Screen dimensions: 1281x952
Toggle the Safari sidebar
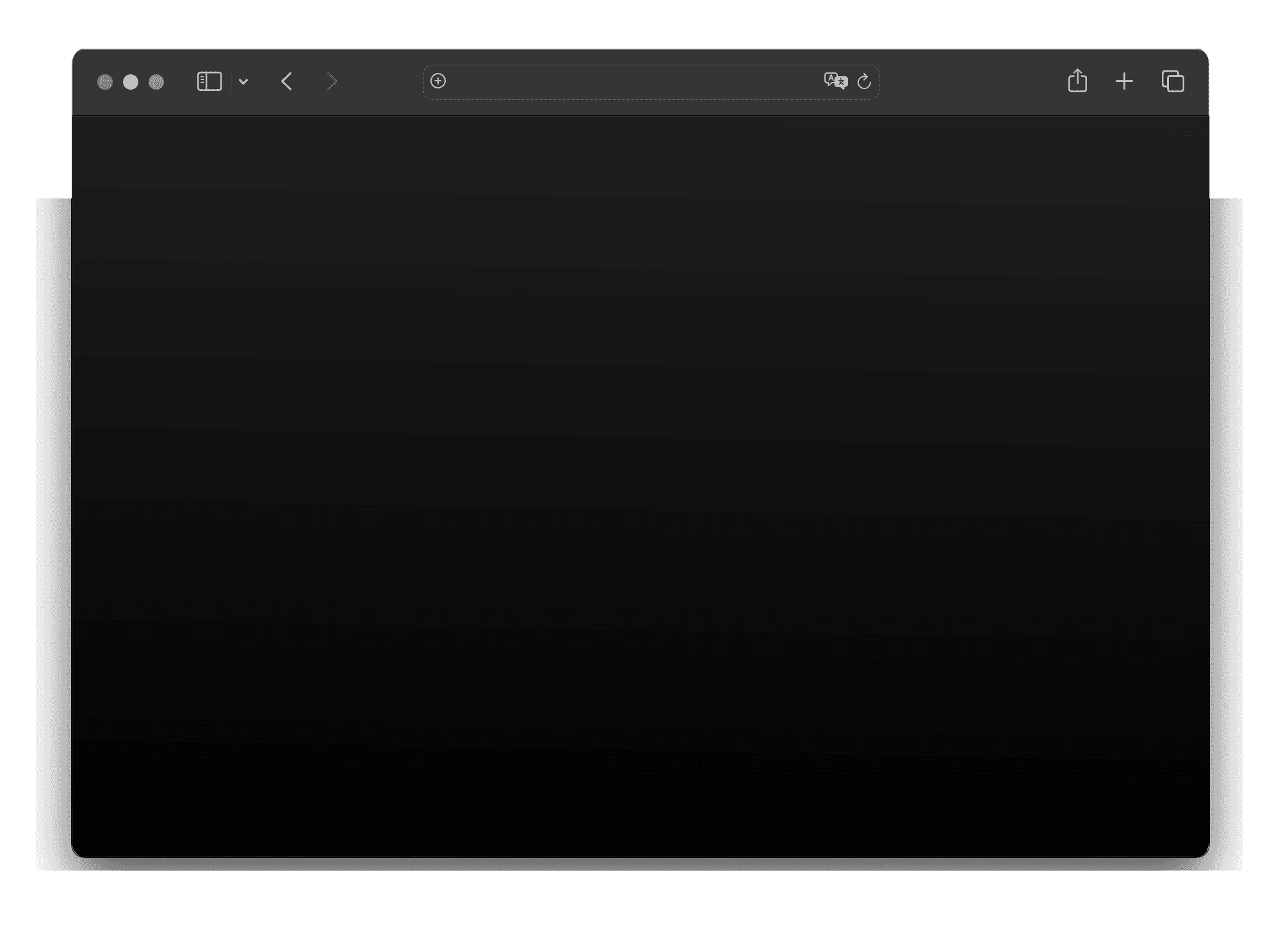(209, 81)
